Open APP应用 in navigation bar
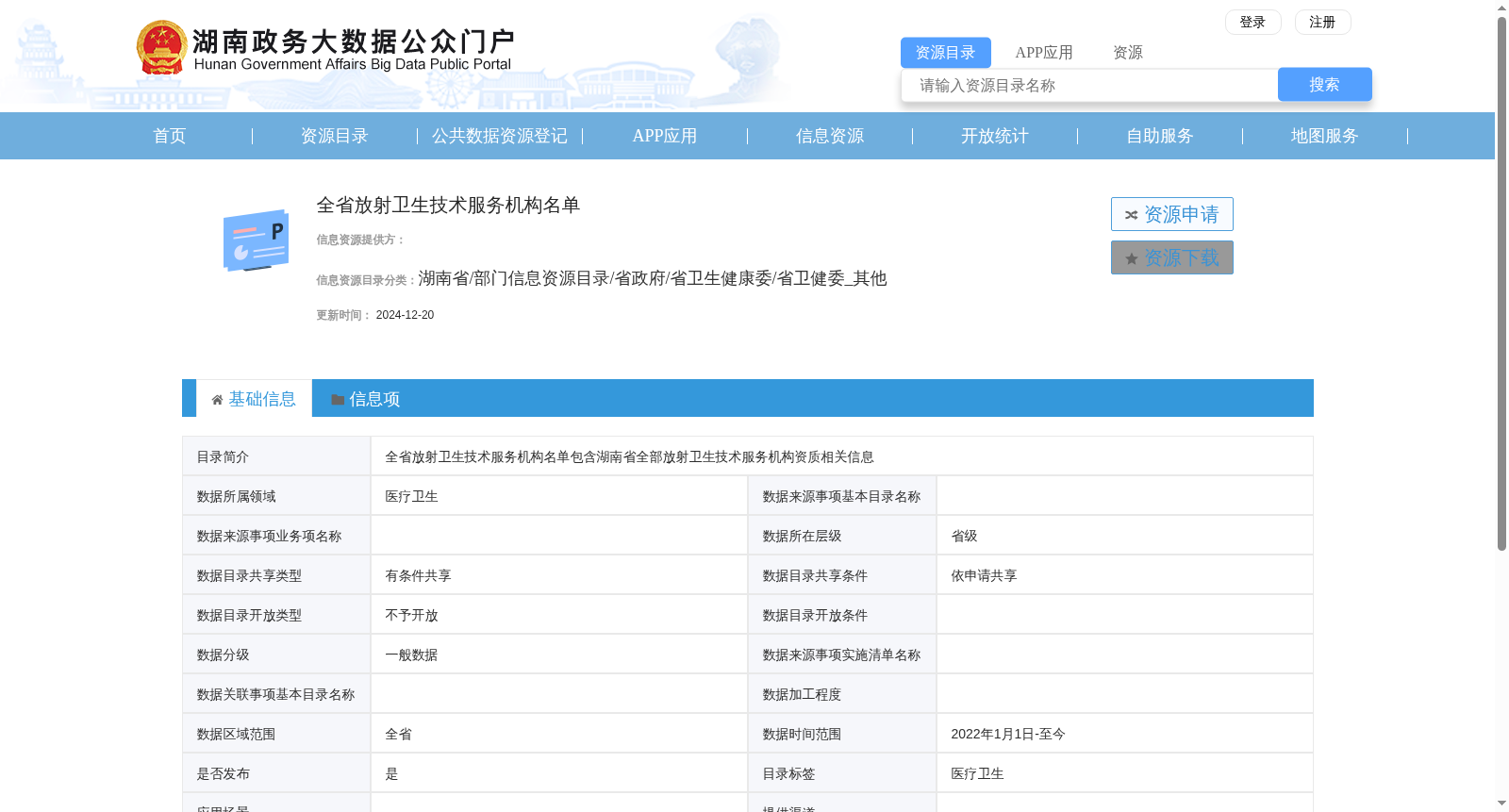 (x=665, y=136)
